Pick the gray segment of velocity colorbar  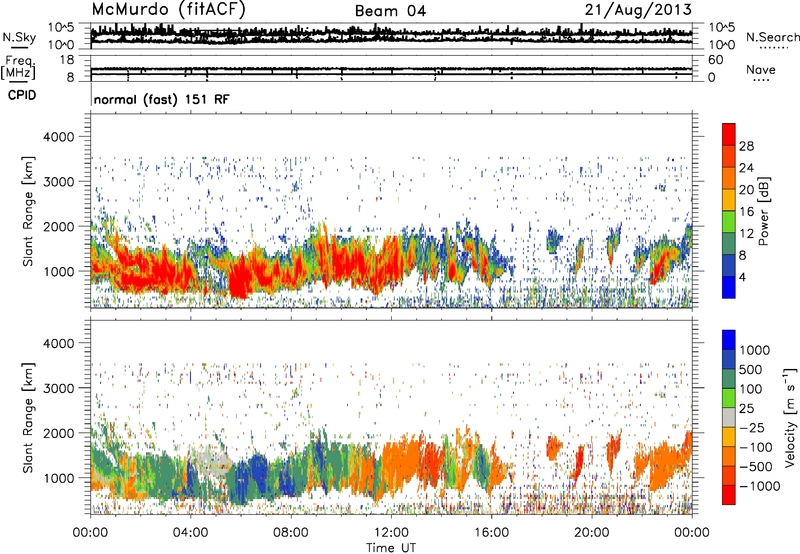[x=729, y=418]
